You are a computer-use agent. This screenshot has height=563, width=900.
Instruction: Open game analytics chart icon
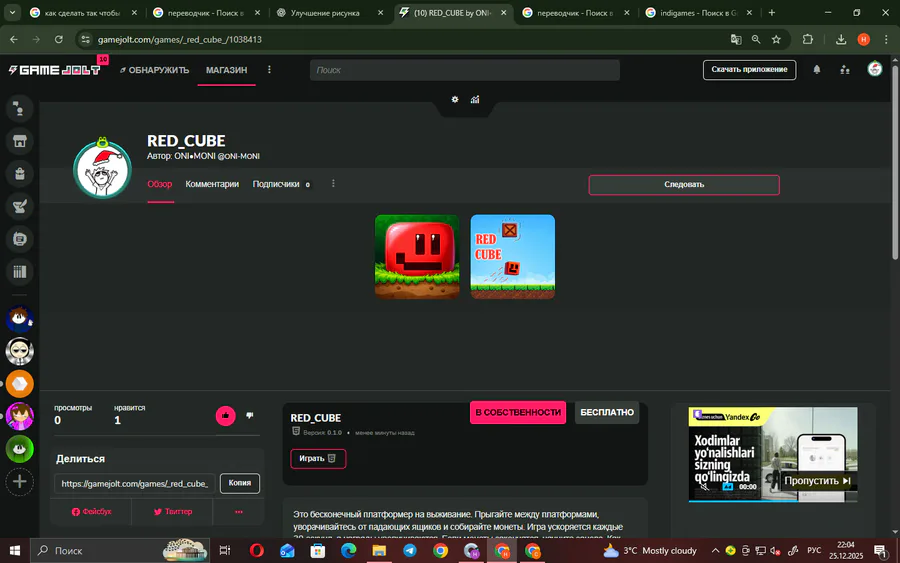pyautogui.click(x=475, y=99)
